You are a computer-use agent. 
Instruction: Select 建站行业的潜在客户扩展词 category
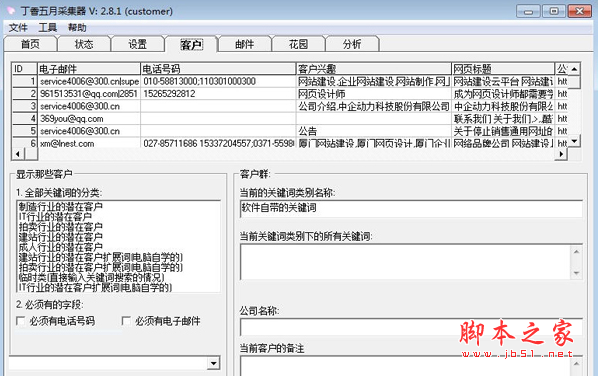pyautogui.click(x=100, y=257)
